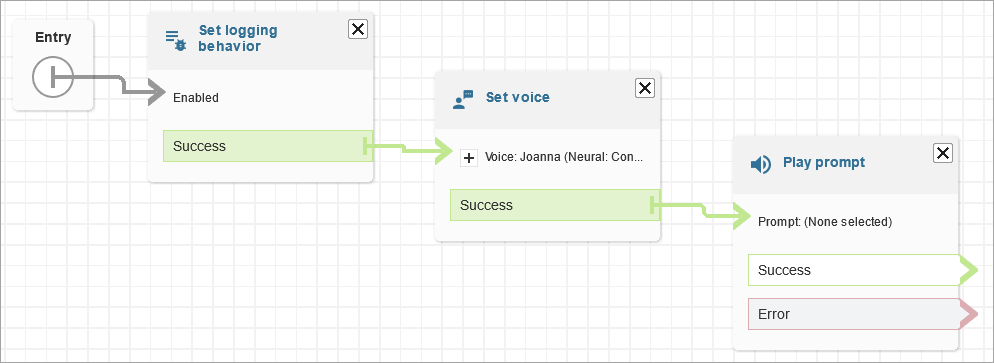Remove the Set logging behavior block
Viewport: 994px width, 363px height.
coord(358,29)
